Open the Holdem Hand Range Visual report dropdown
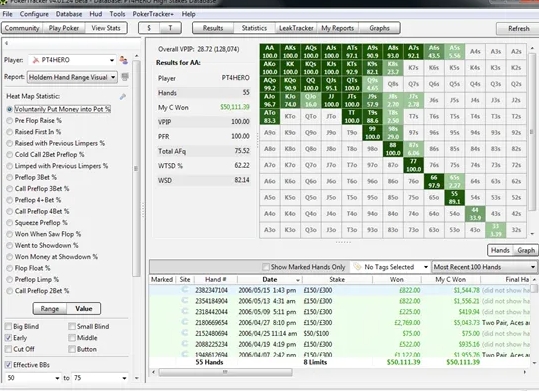This screenshot has height=391, width=539. (72, 77)
